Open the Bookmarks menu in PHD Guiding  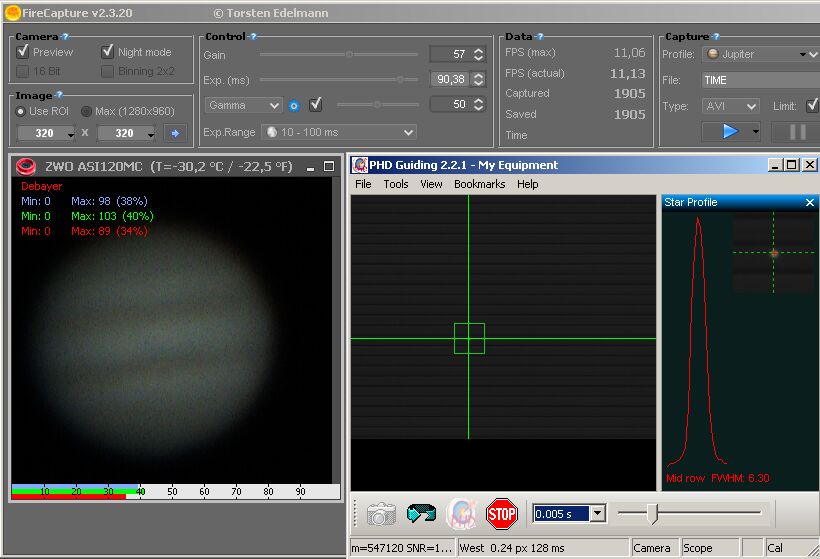pyautogui.click(x=479, y=184)
